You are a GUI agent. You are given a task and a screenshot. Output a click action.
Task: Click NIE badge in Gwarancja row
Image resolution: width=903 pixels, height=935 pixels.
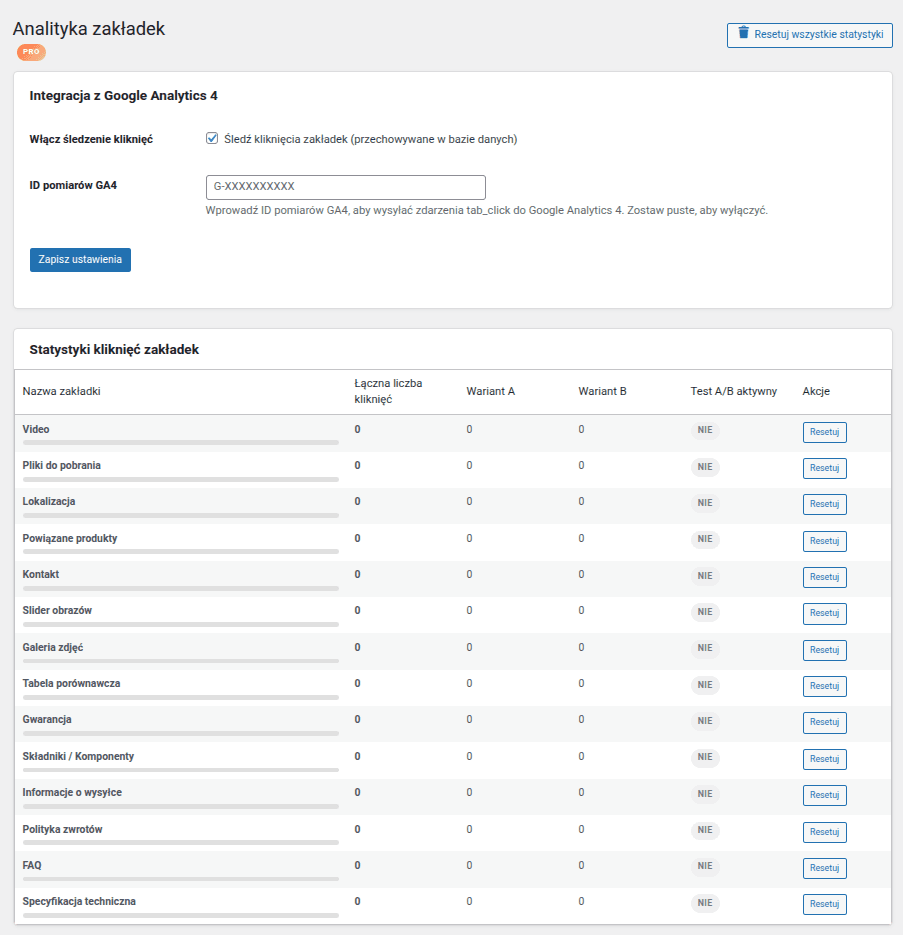(x=705, y=721)
